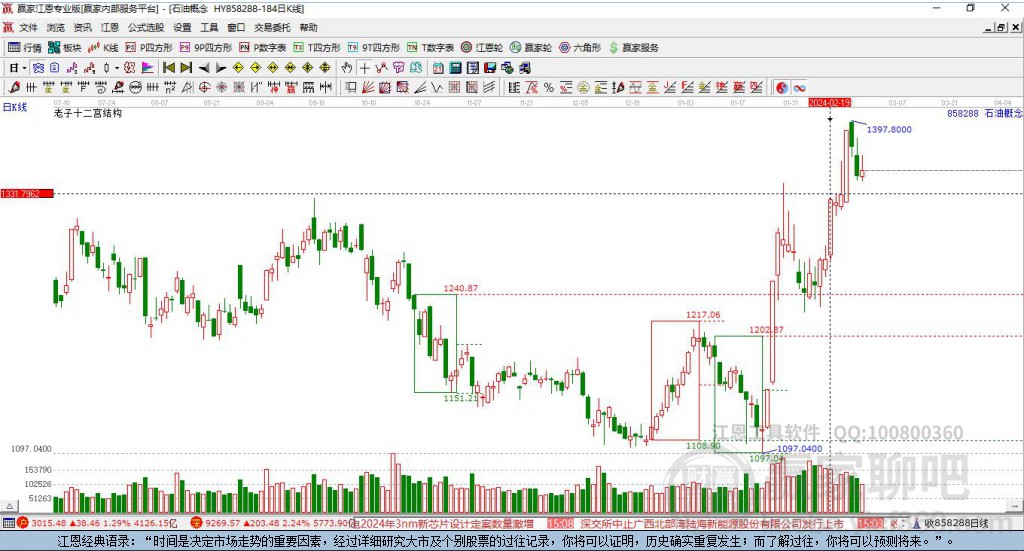
Task: Click the 深交所中止 news headline in the ticker
Action: [712, 524]
